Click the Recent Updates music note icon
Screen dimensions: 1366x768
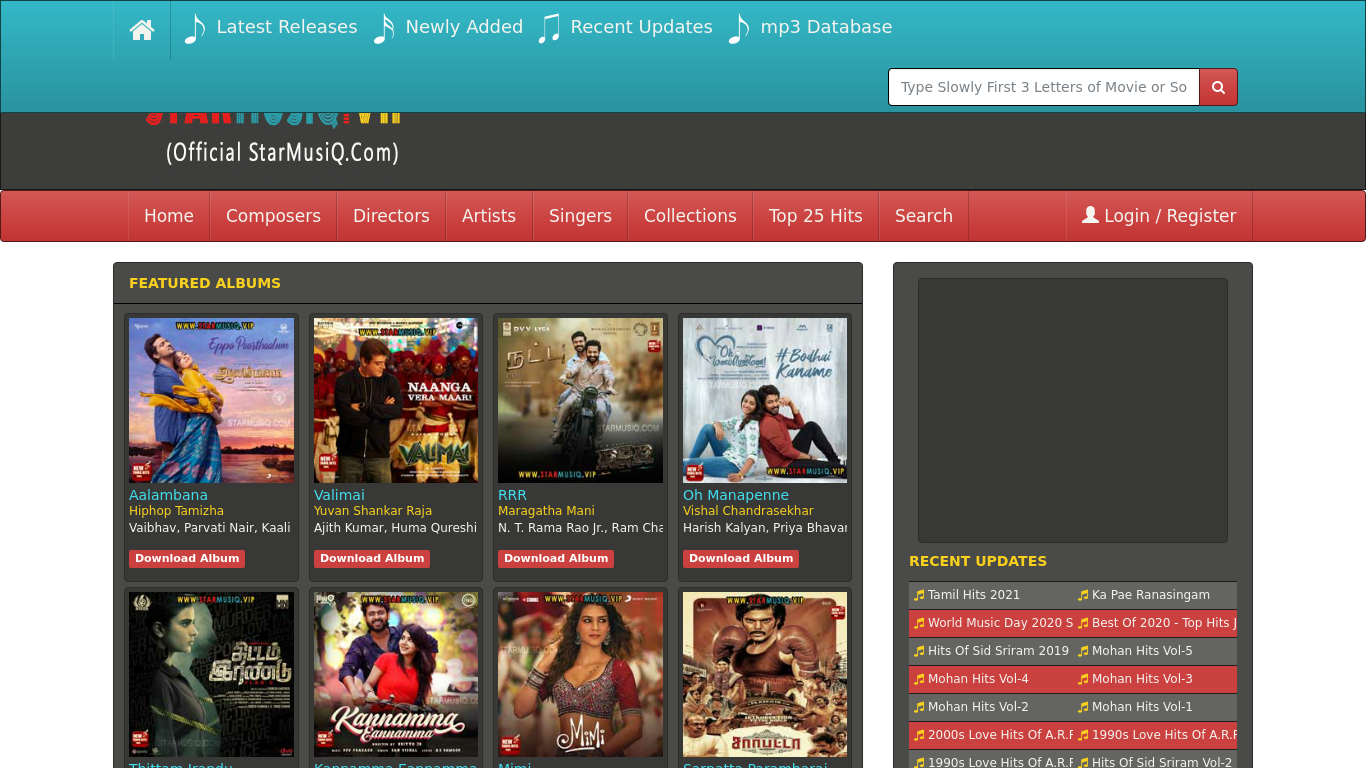tap(549, 29)
